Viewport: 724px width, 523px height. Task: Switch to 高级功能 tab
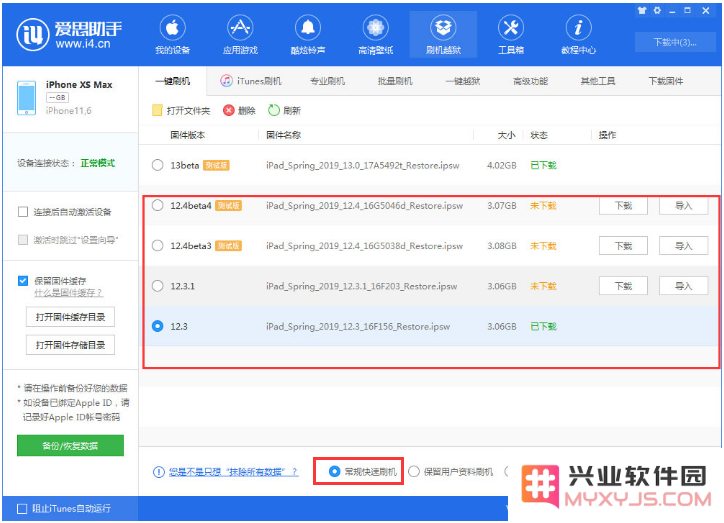point(530,81)
